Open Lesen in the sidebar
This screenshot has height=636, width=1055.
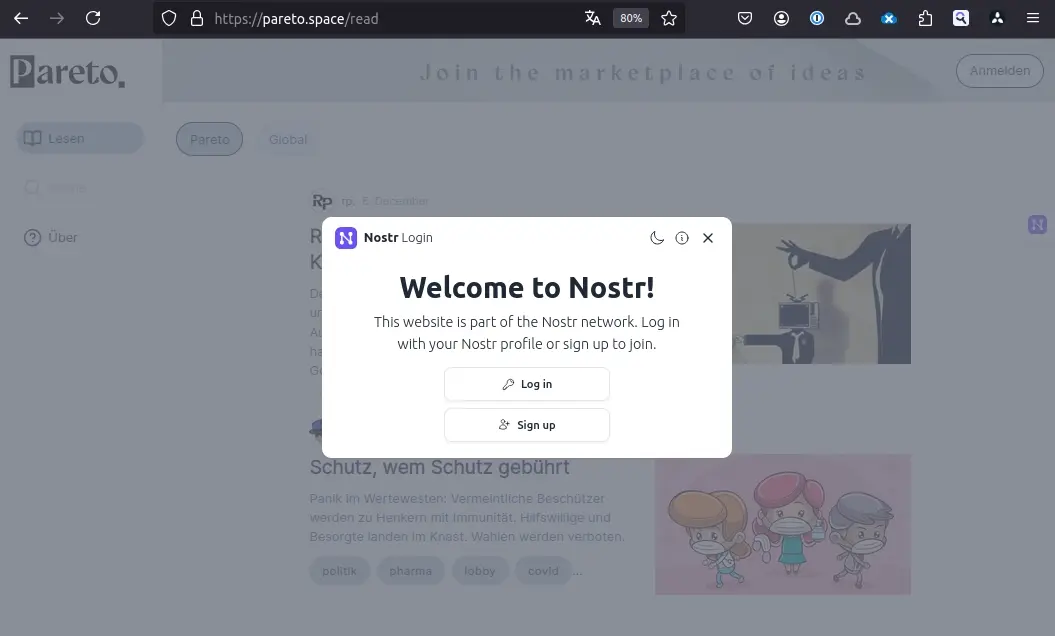[80, 138]
